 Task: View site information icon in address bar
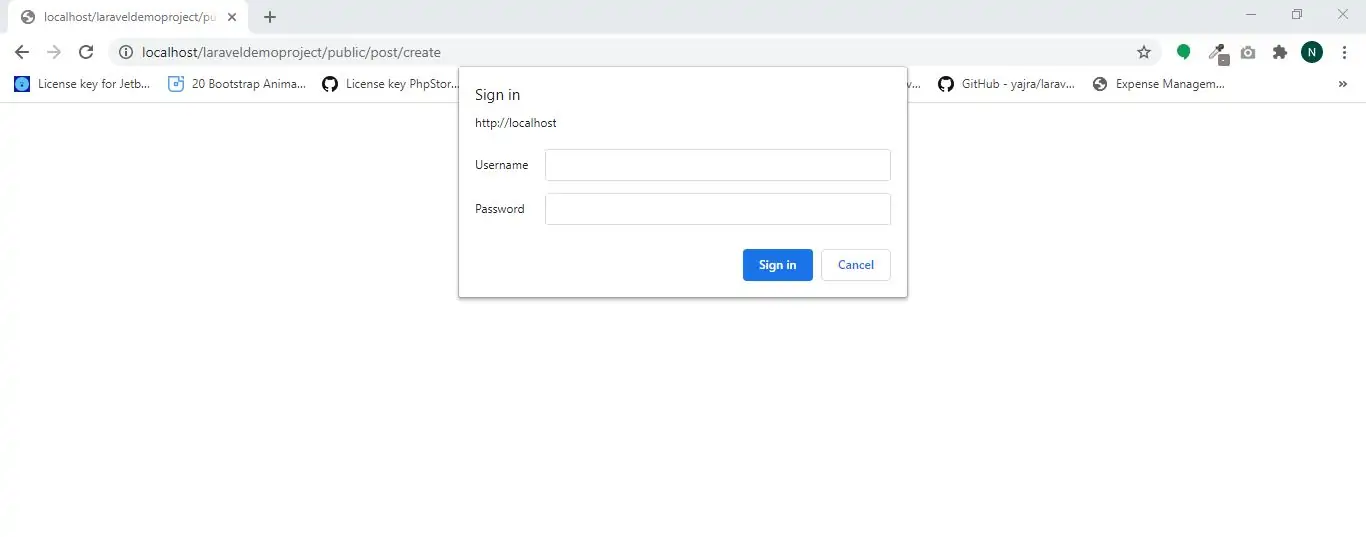pyautogui.click(x=126, y=52)
